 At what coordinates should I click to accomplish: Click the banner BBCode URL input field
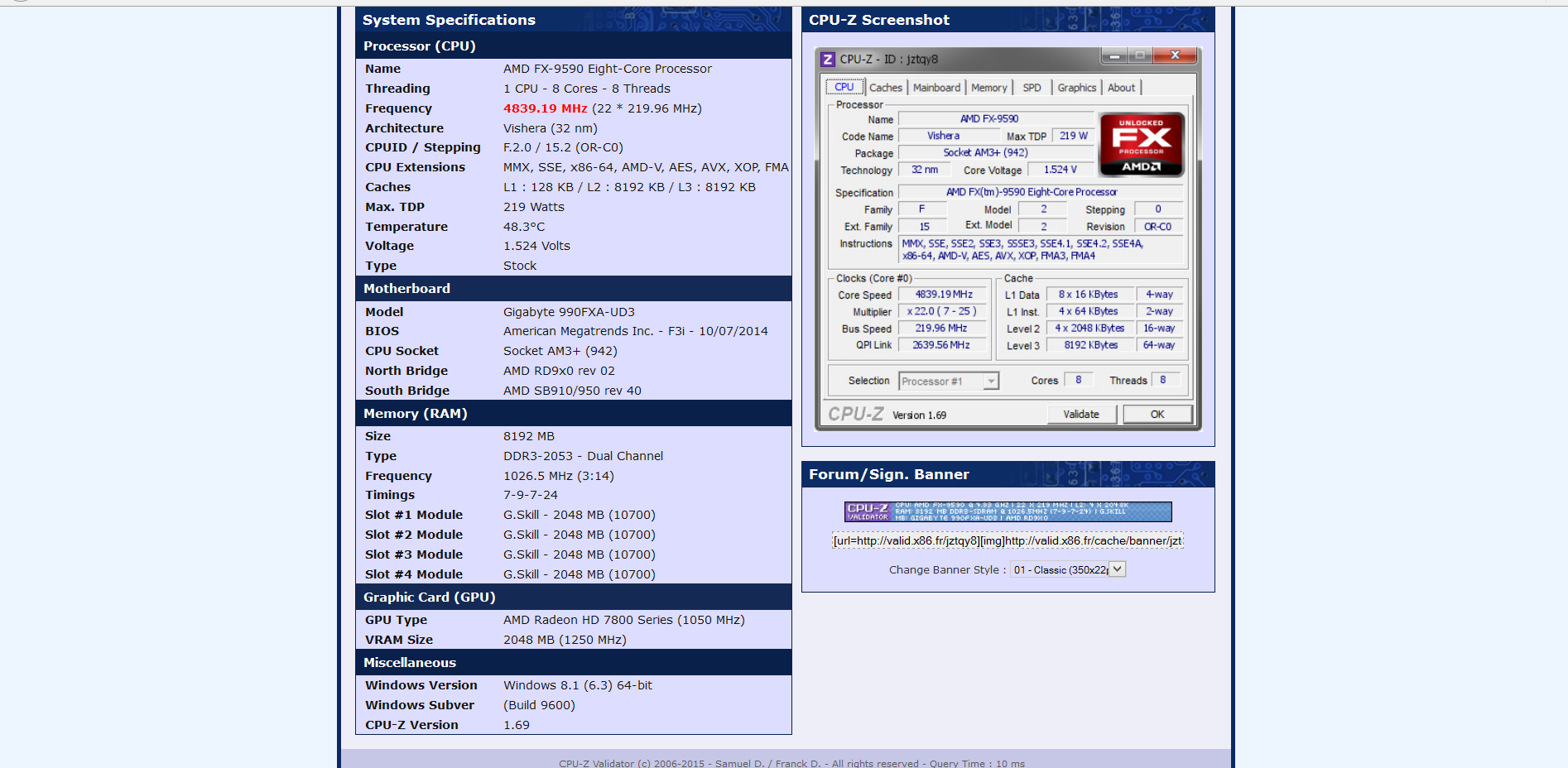[x=1008, y=540]
